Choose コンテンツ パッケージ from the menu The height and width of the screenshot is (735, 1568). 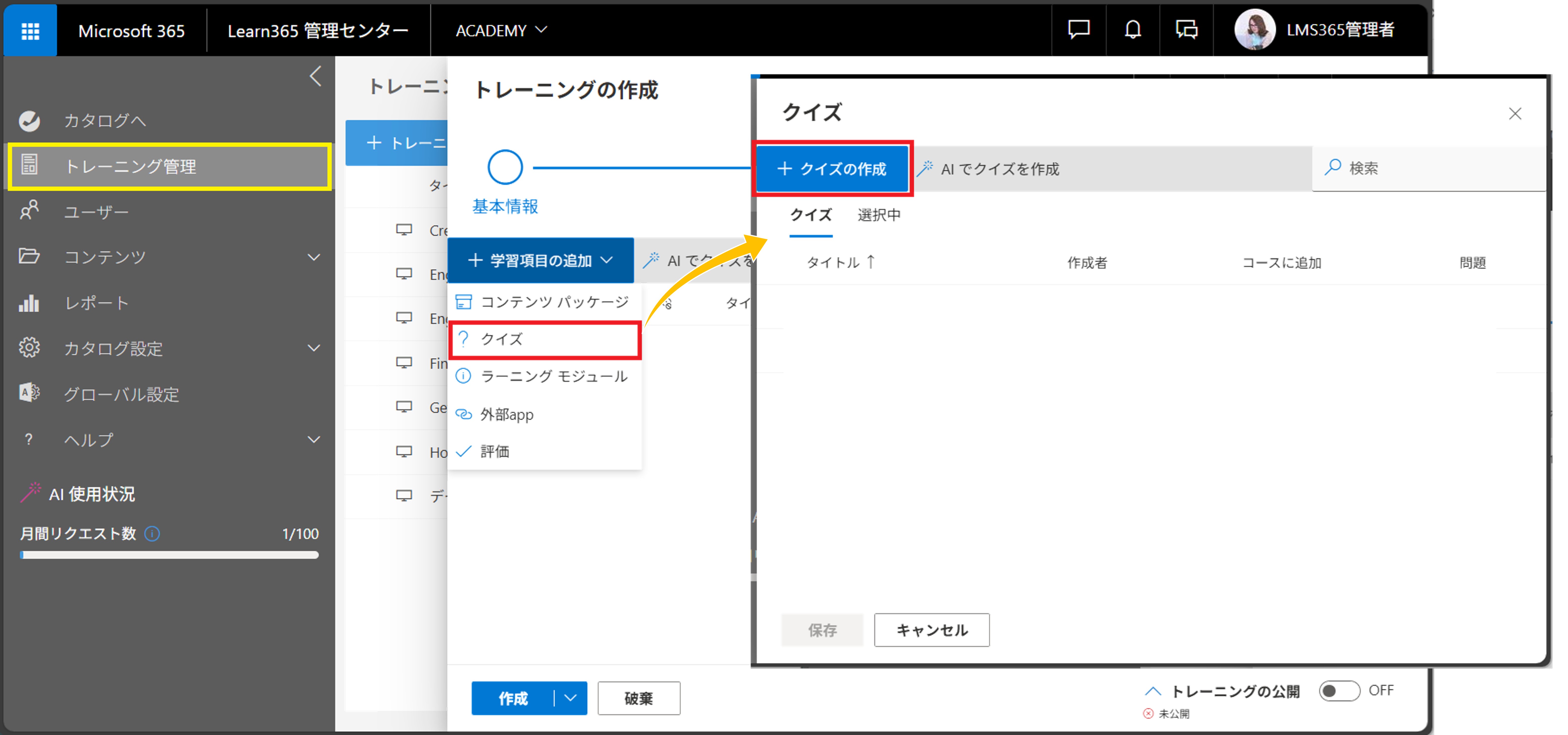545,302
